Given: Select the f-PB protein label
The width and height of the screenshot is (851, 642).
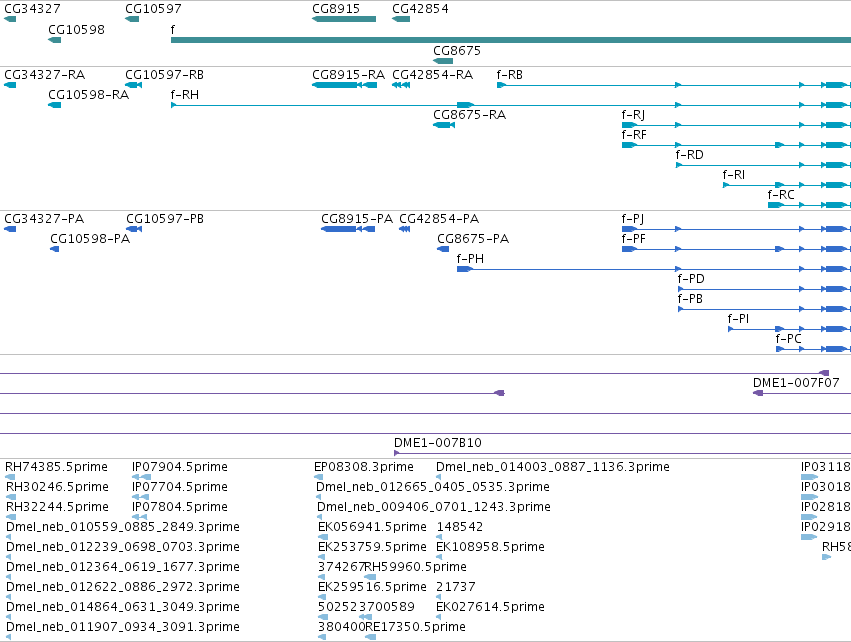Looking at the screenshot, I should (x=690, y=299).
